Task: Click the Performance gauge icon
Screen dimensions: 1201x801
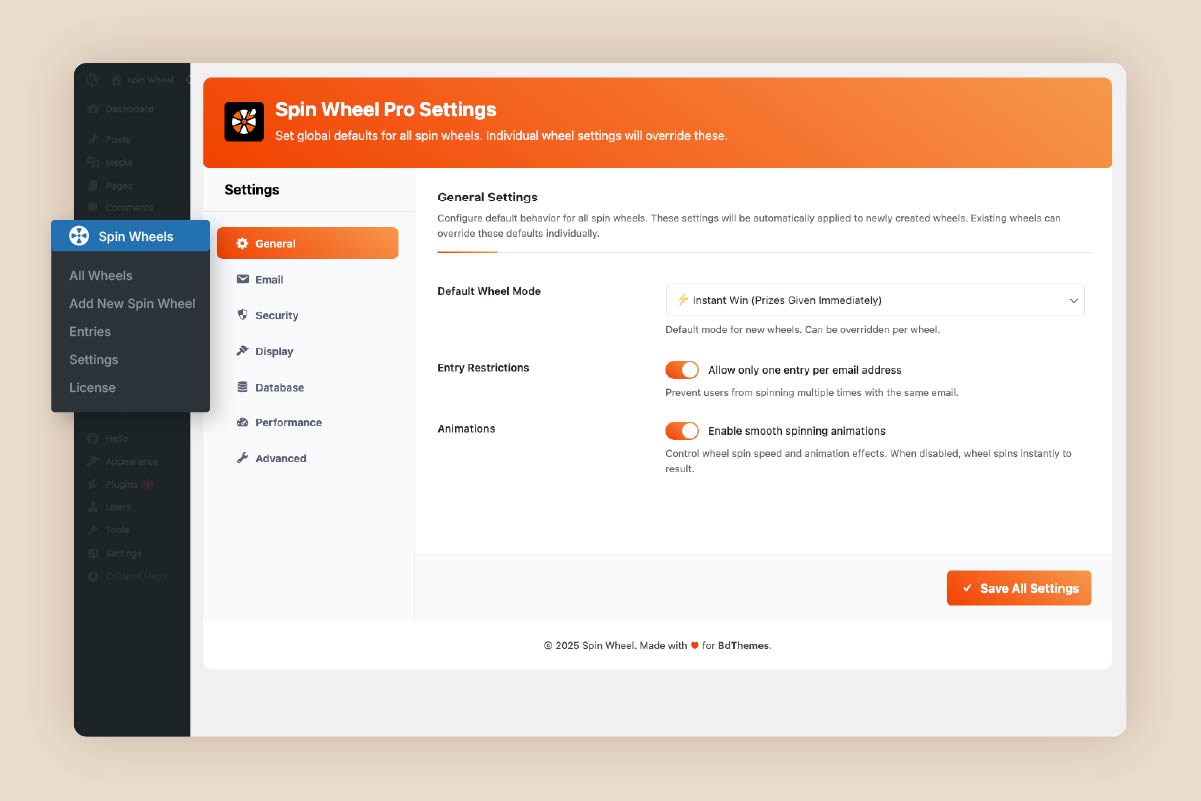Action: point(242,422)
